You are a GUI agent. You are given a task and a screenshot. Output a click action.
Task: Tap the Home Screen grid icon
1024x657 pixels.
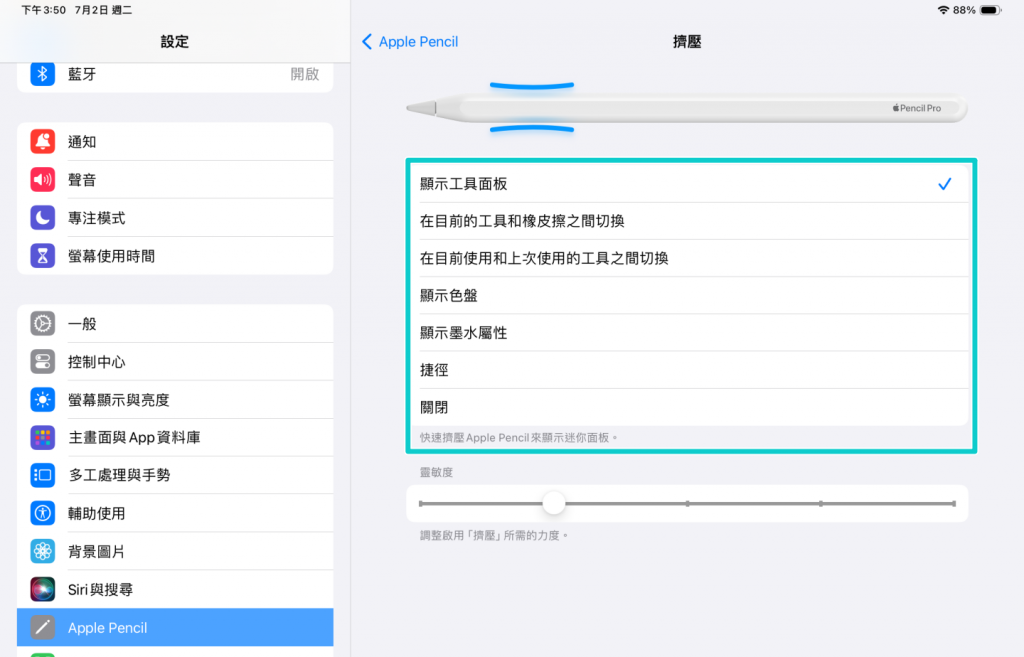tap(42, 438)
